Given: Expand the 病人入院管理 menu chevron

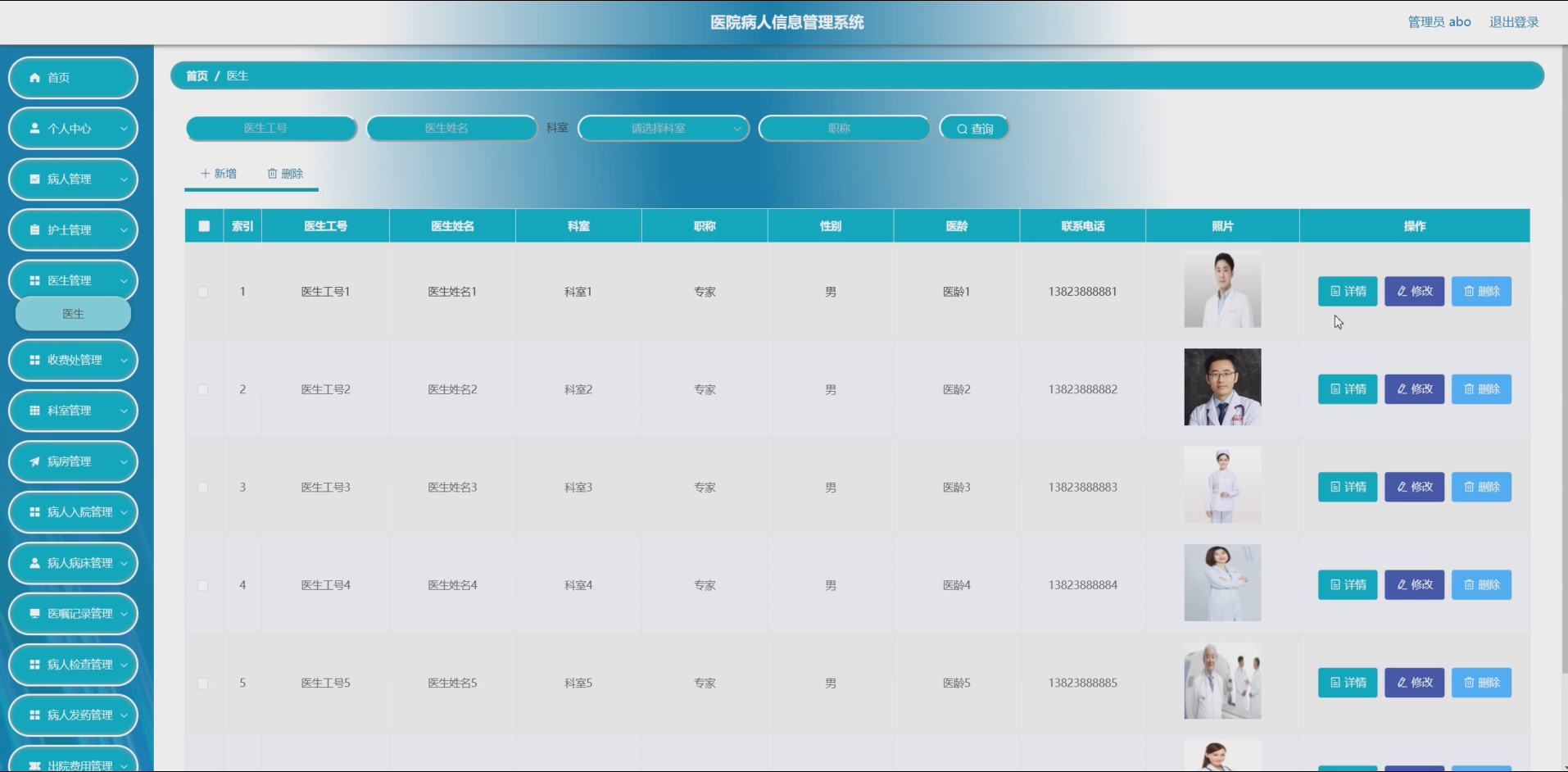Looking at the screenshot, I should 124,512.
